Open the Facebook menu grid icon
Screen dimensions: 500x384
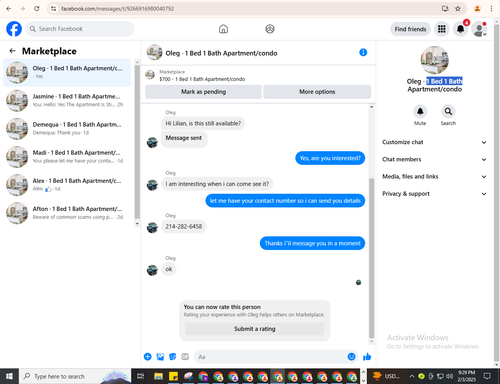(442, 29)
